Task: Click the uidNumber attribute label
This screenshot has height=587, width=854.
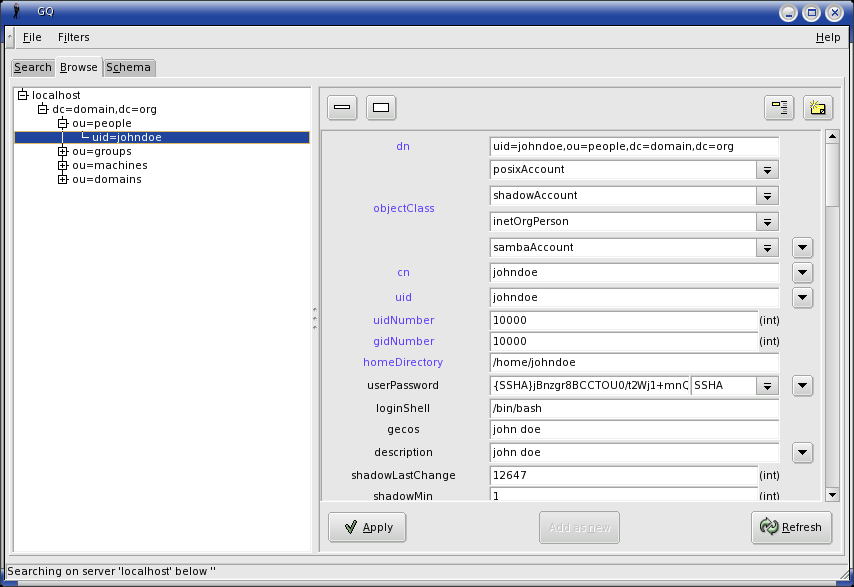Action: (x=404, y=320)
